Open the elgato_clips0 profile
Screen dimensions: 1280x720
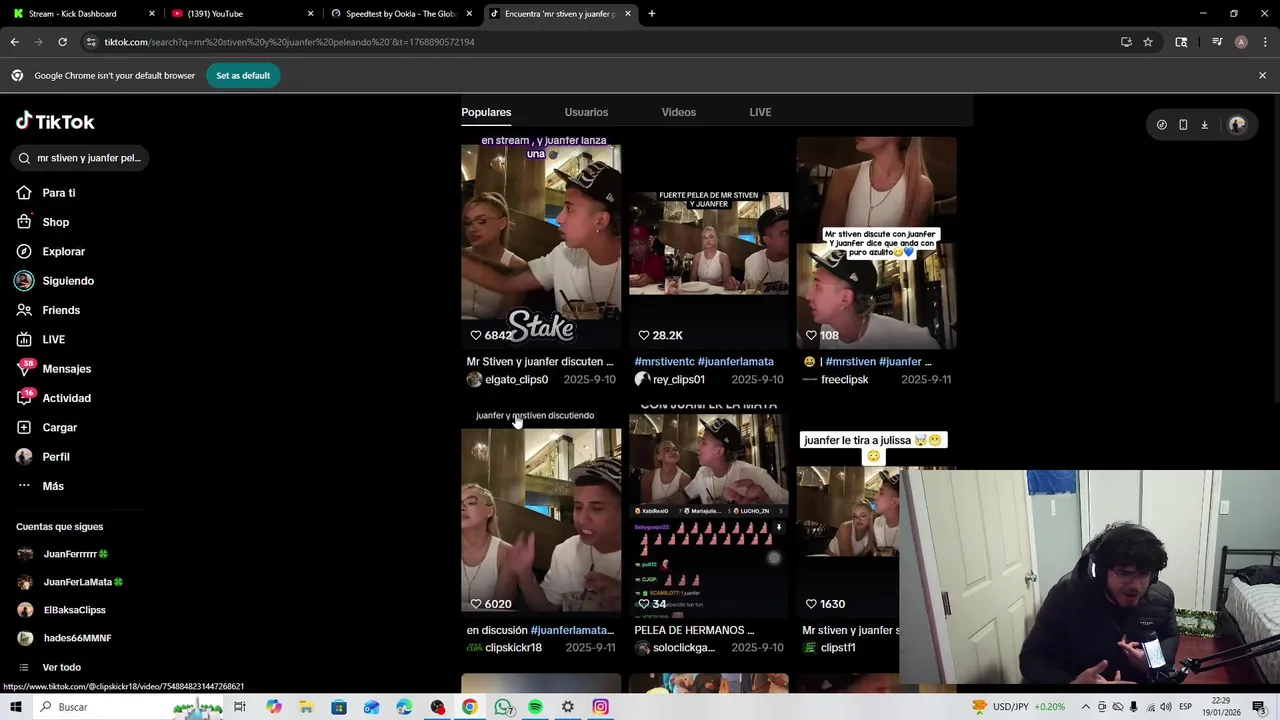click(x=507, y=380)
